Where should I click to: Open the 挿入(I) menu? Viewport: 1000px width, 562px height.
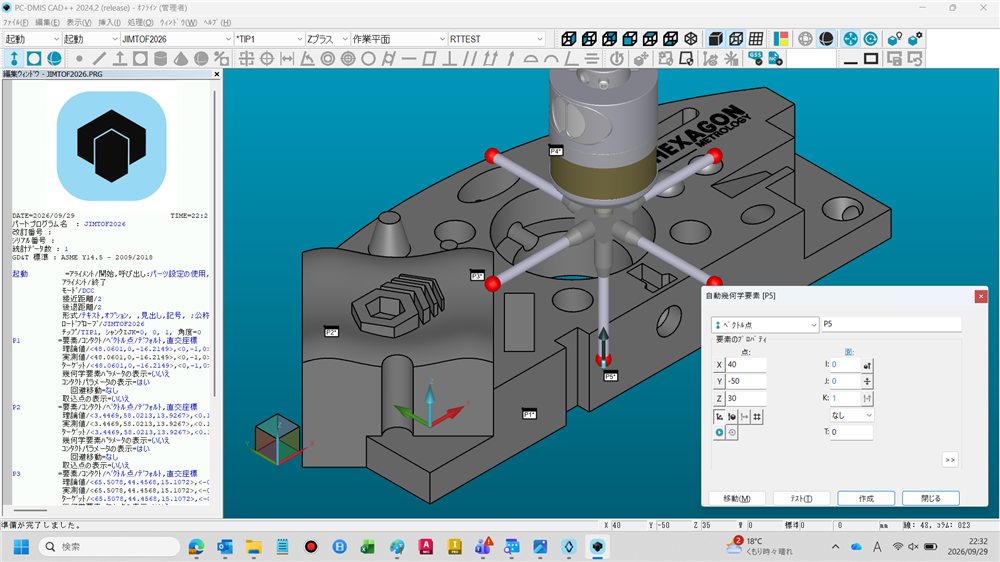click(109, 22)
